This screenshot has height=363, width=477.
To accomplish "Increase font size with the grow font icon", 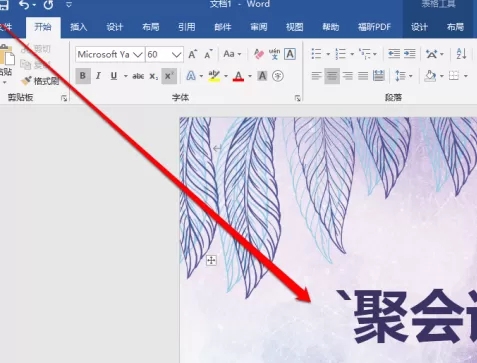I will point(193,54).
